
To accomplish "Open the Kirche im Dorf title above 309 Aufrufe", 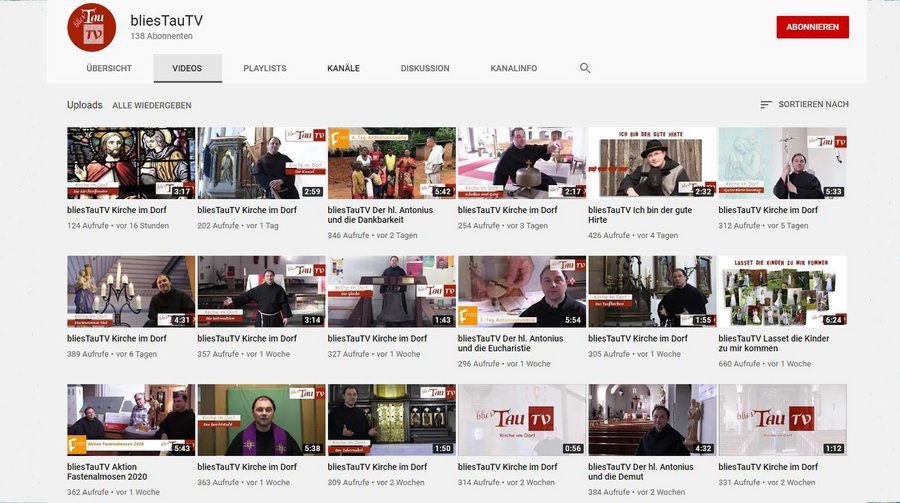I will (x=377, y=467).
